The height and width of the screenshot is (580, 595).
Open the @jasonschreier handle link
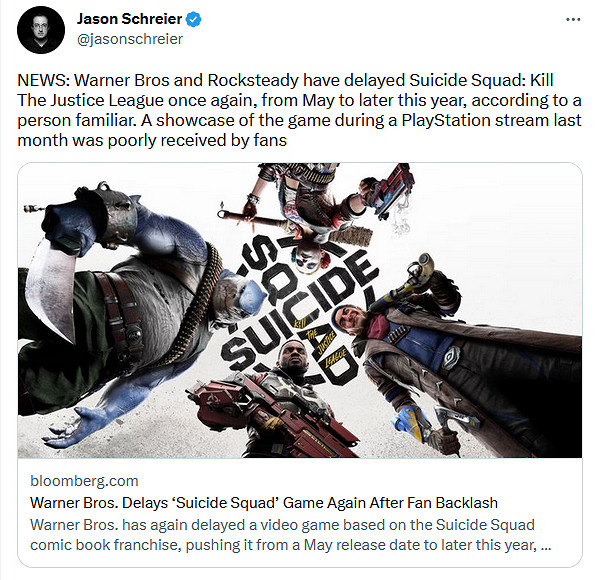pyautogui.click(x=130, y=39)
